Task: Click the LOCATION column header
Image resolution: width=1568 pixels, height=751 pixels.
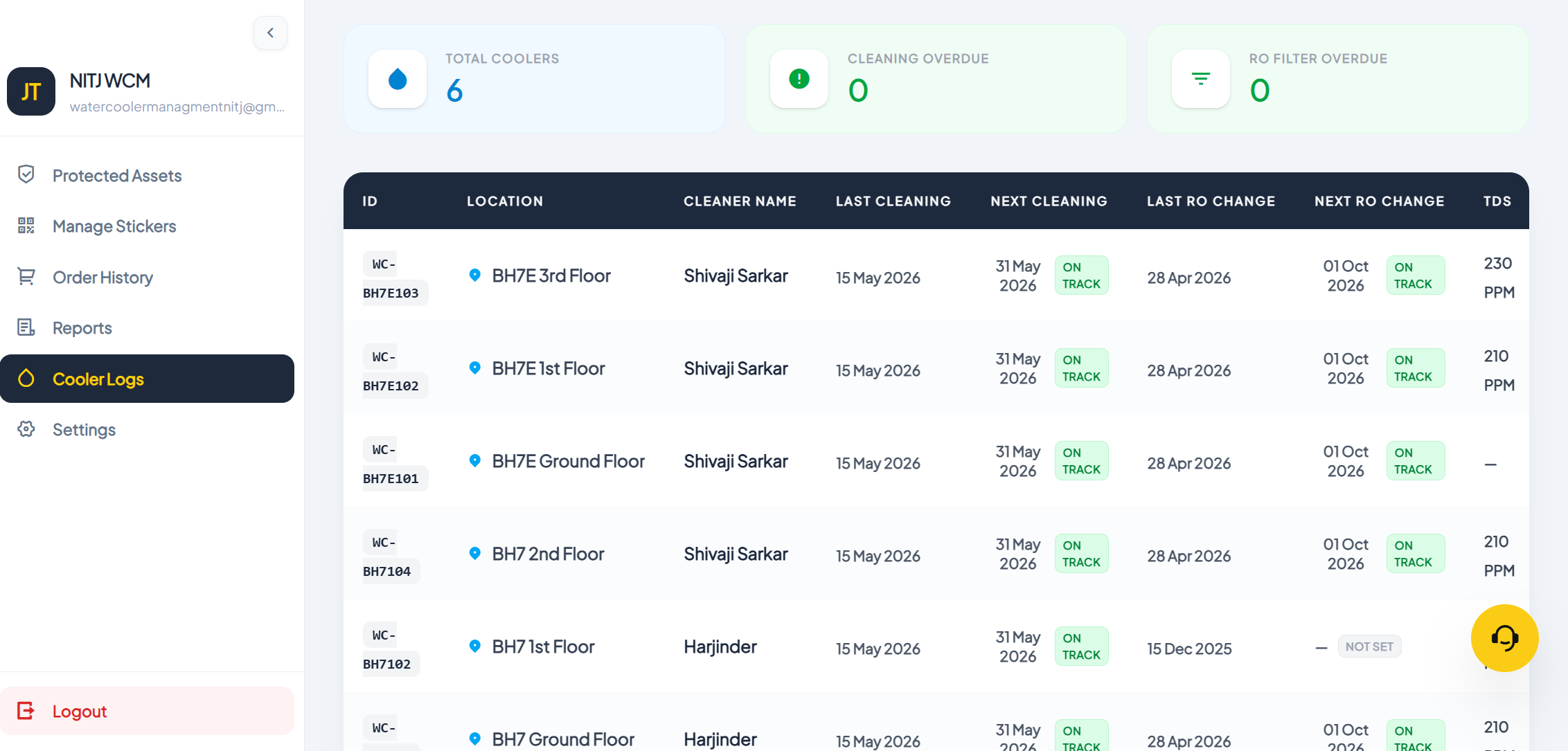Action: (505, 201)
